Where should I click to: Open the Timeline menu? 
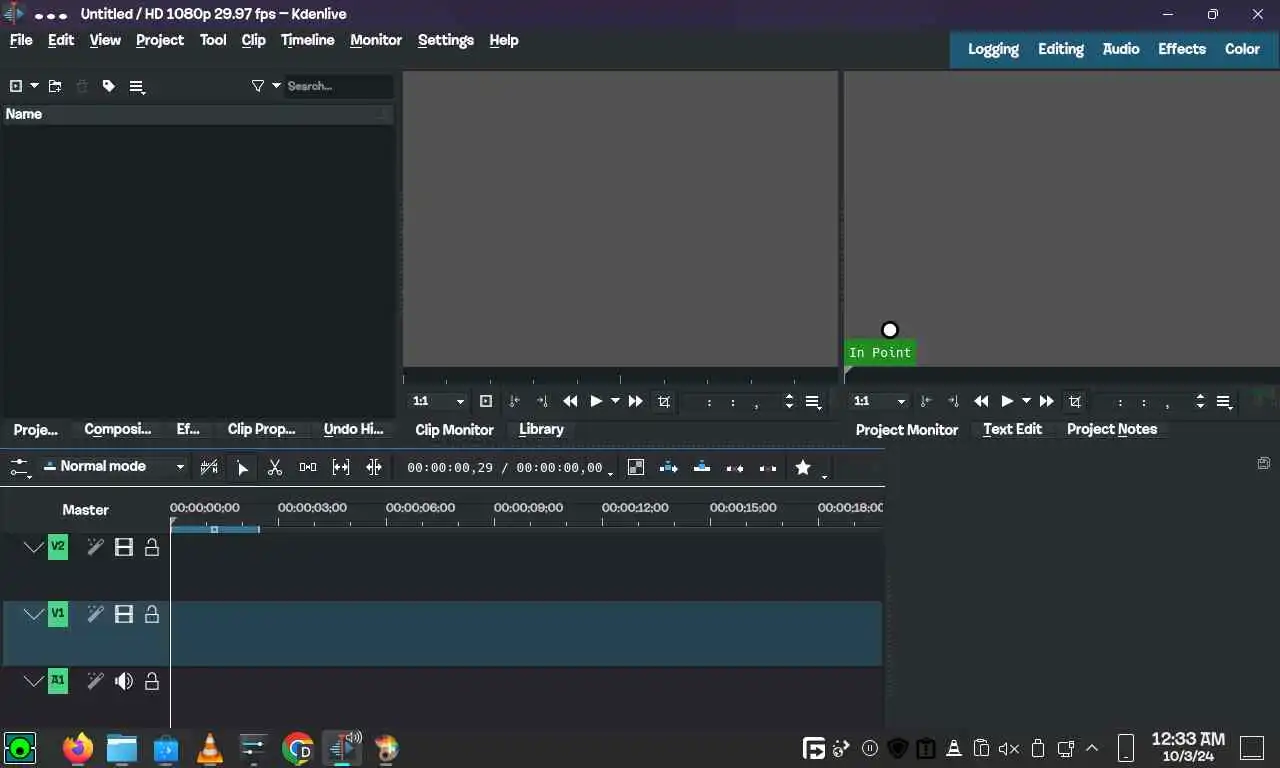(x=307, y=40)
